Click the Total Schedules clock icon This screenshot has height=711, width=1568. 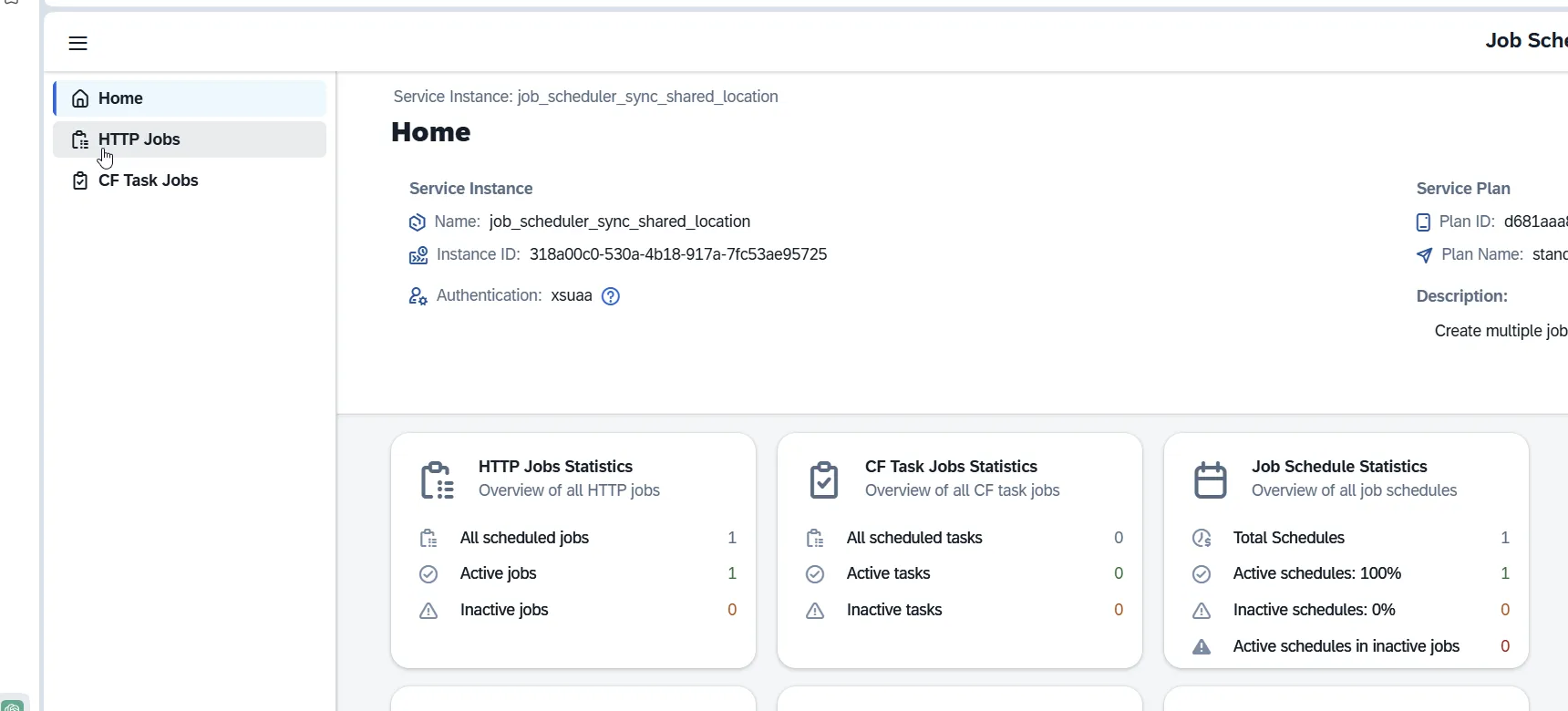pyautogui.click(x=1202, y=539)
